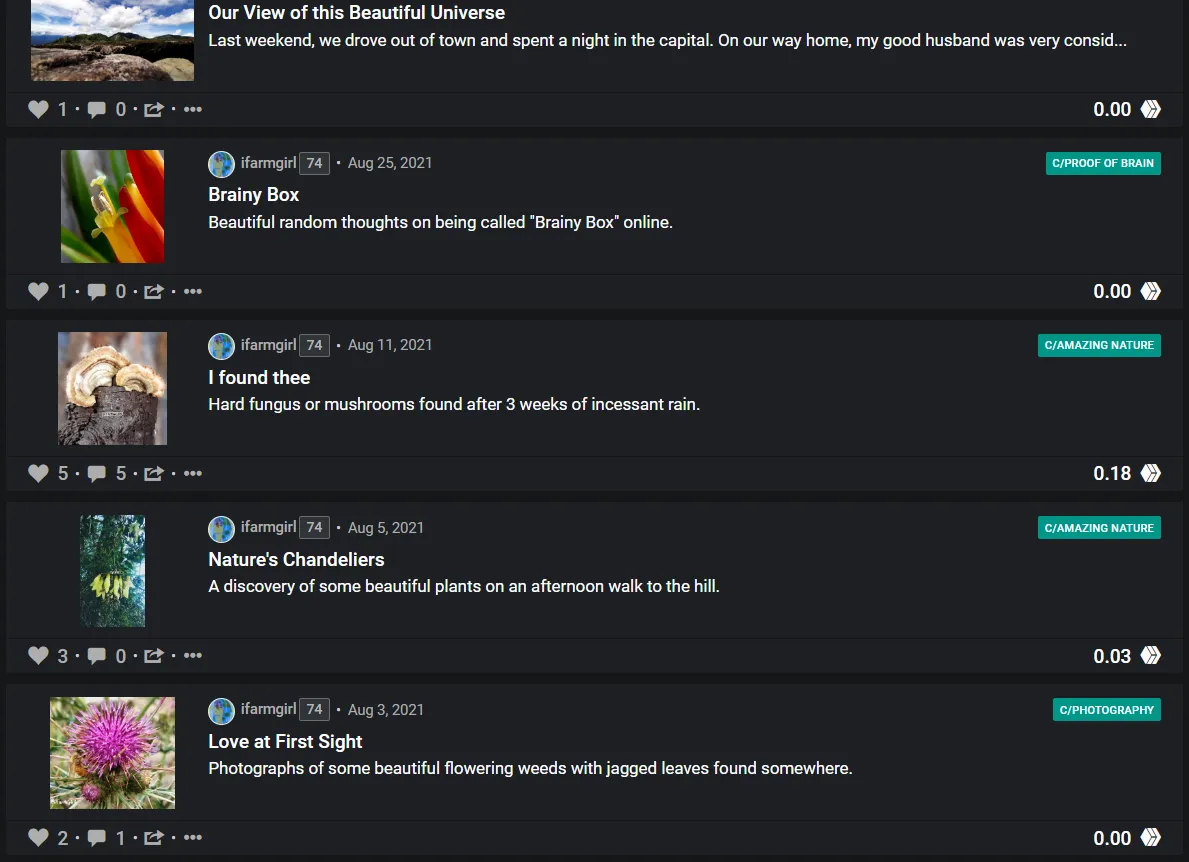Open ifarmgirl avatar on Aug 25 post

(x=221, y=163)
